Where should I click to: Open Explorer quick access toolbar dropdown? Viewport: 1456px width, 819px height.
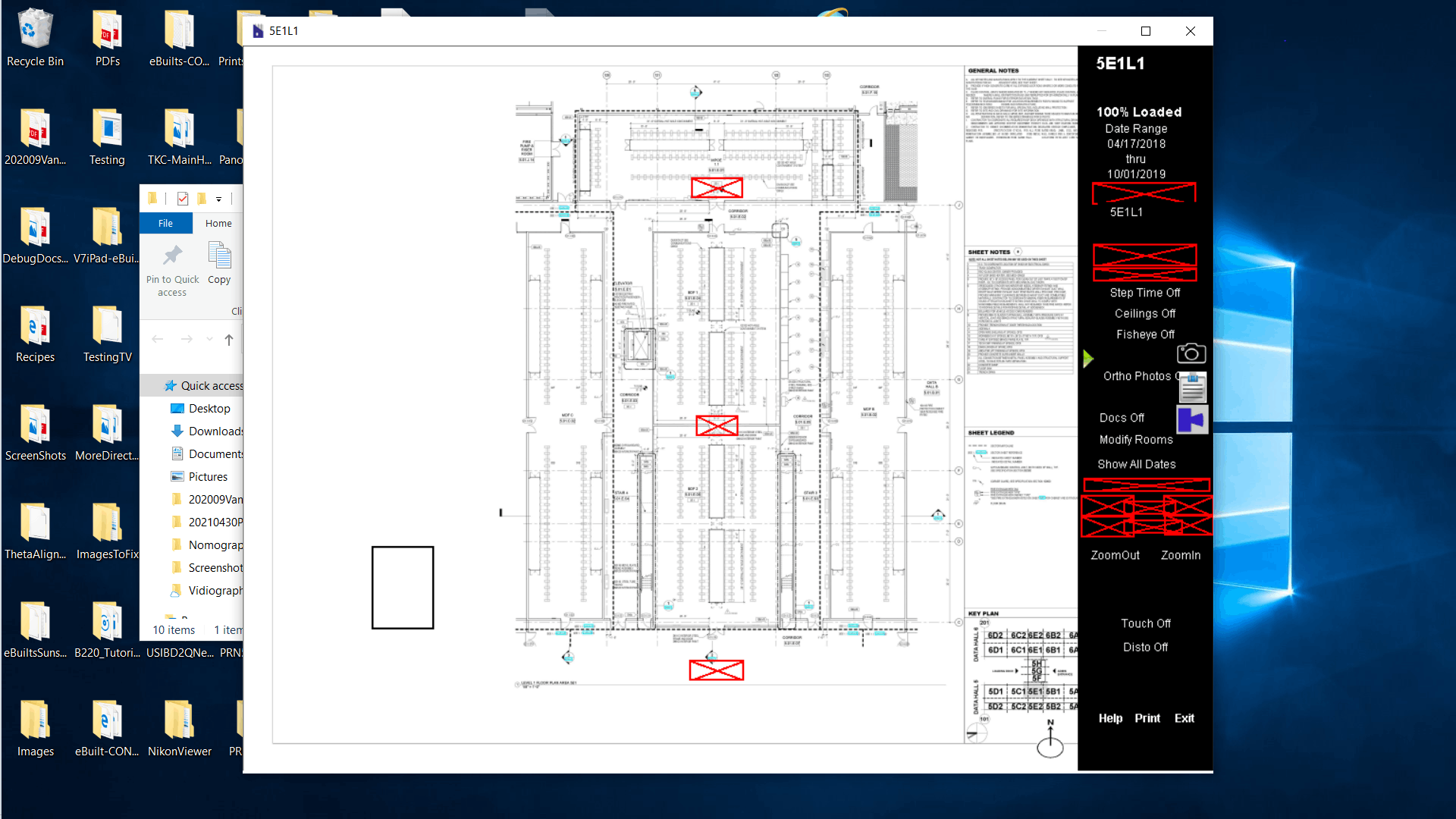[218, 199]
